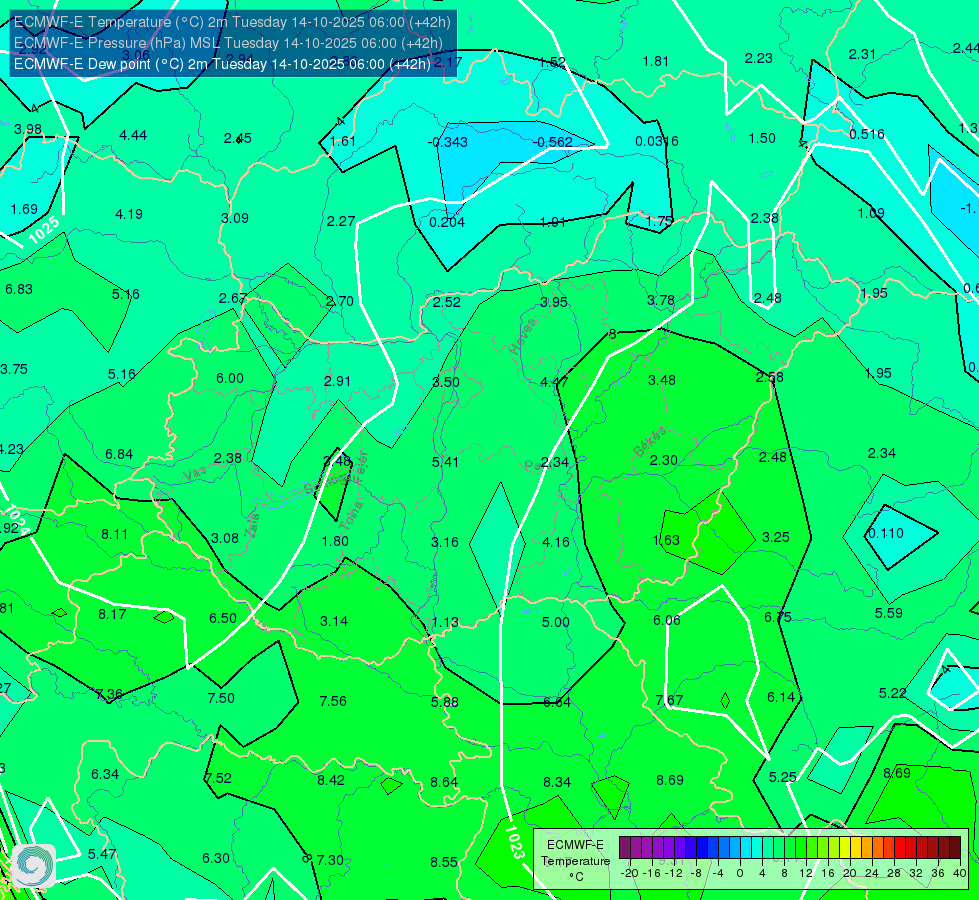Click the 1024 isobar label

[x=16, y=519]
